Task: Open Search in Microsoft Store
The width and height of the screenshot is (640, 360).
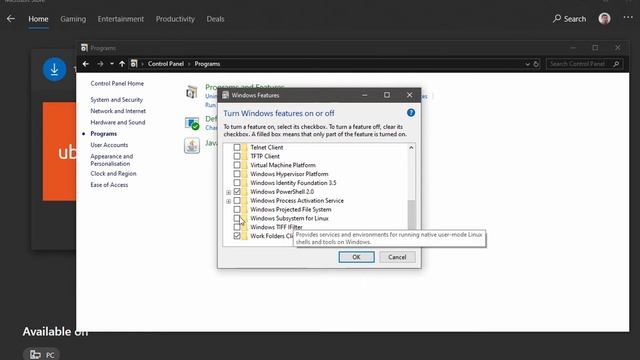Action: point(569,19)
